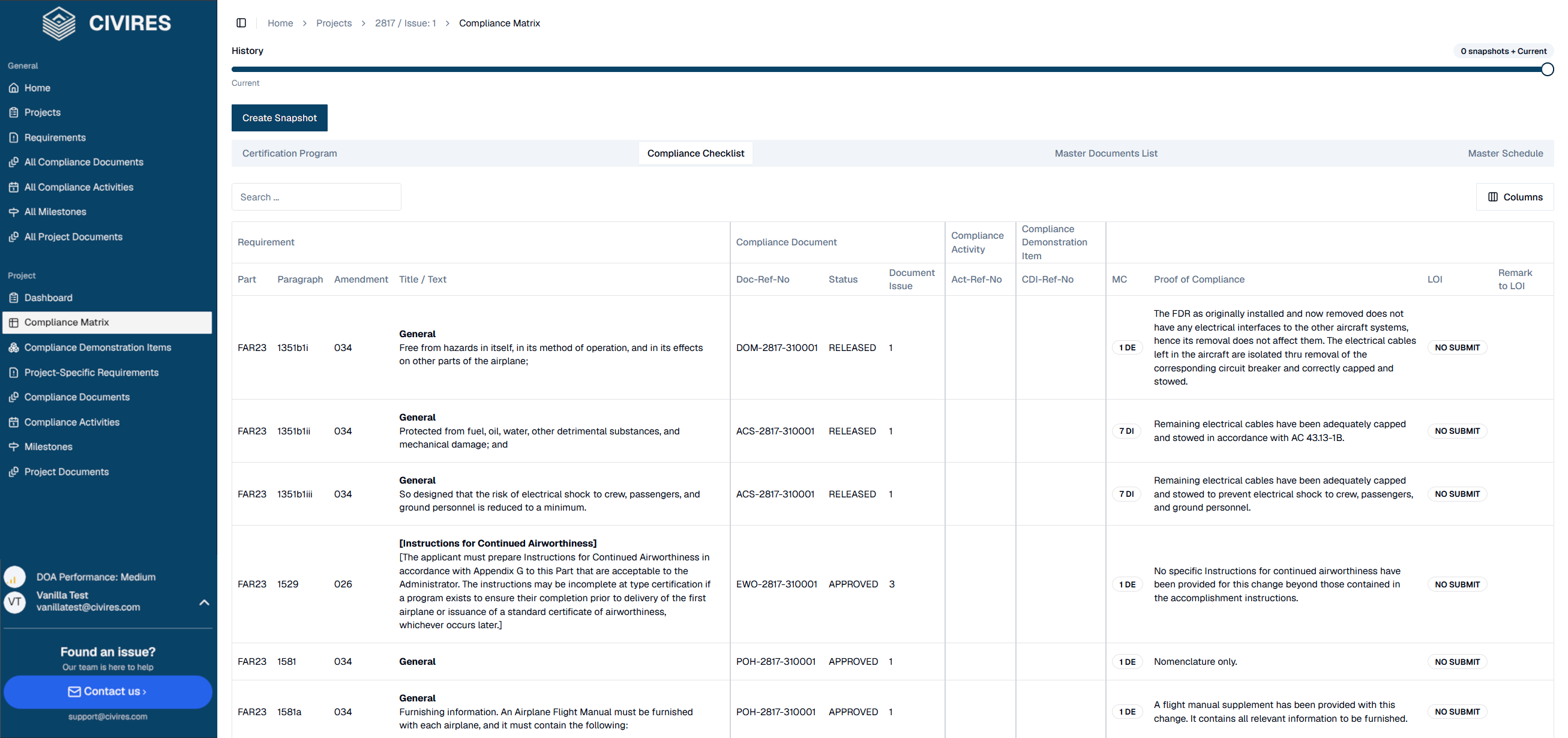
Task: Expand the Vanilla Test user menu chevron
Action: (205, 602)
